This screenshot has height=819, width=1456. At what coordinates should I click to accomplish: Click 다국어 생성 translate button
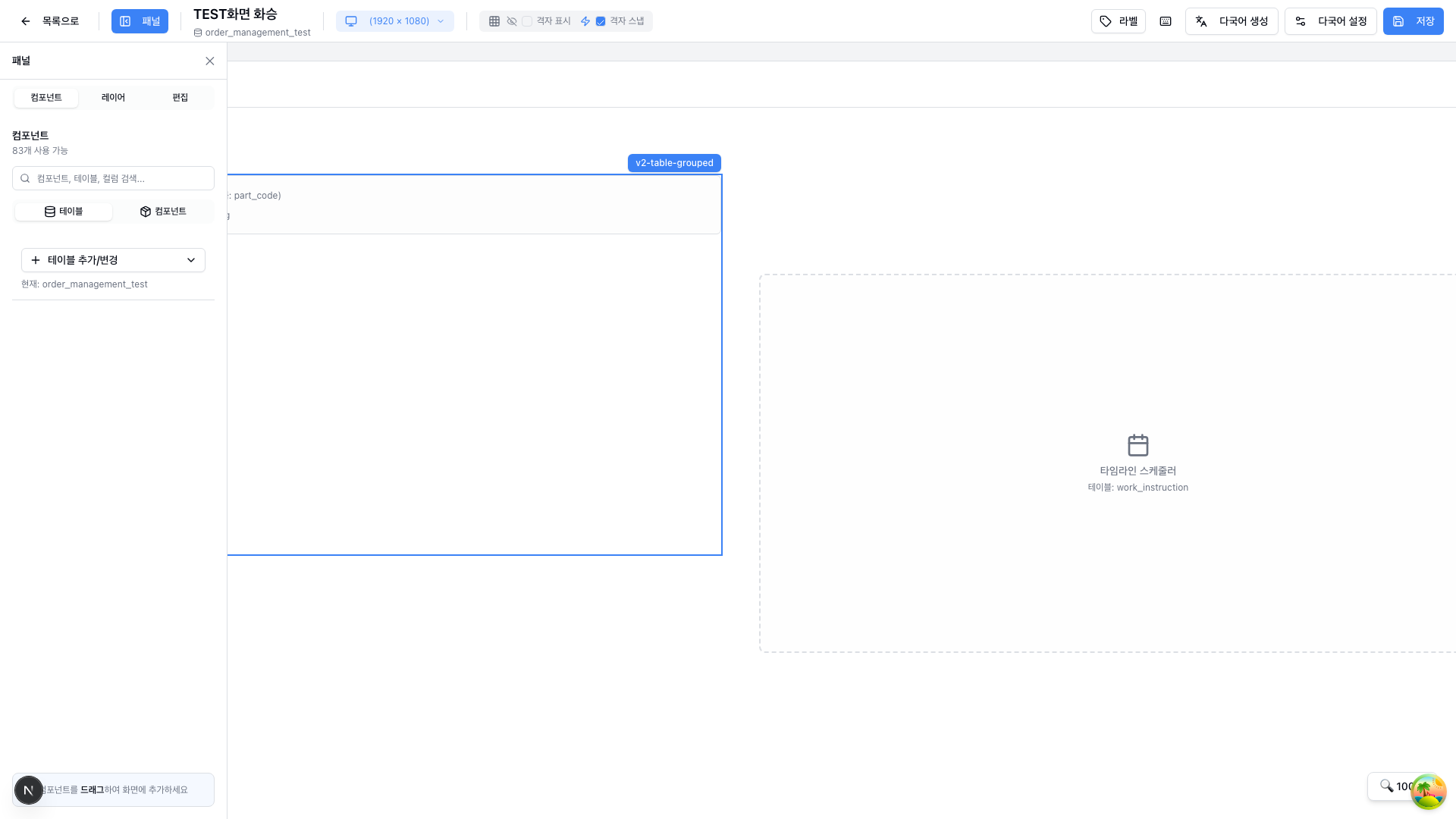[x=1232, y=21]
